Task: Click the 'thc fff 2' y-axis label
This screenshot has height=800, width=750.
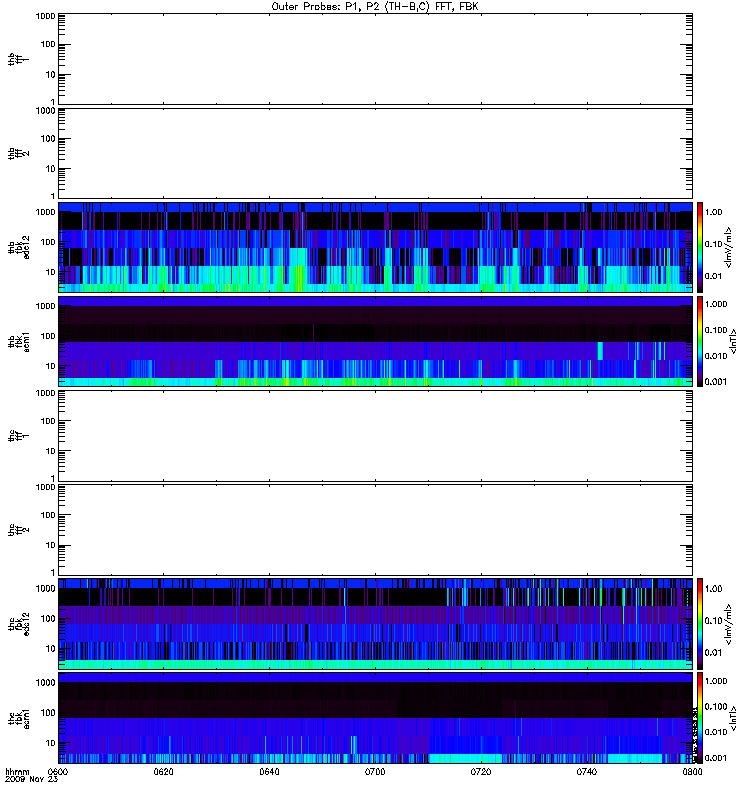Action: [x=19, y=529]
